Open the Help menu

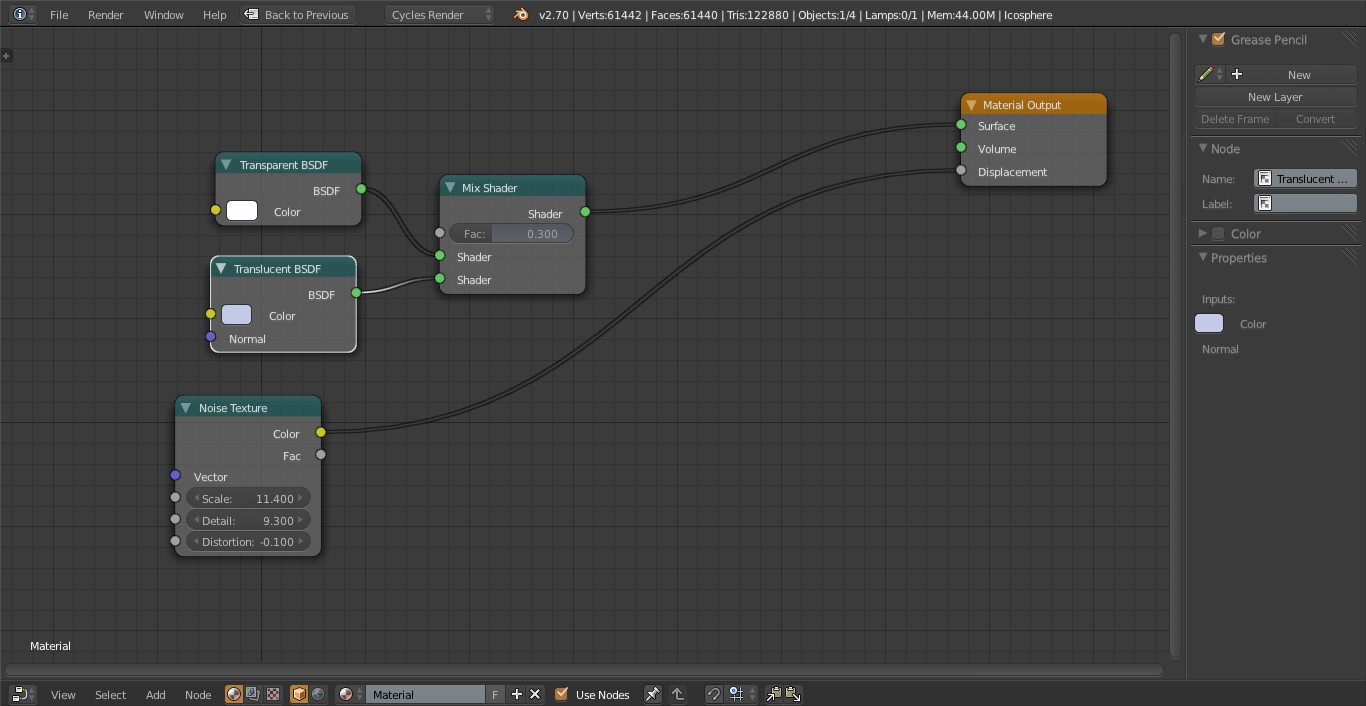214,15
